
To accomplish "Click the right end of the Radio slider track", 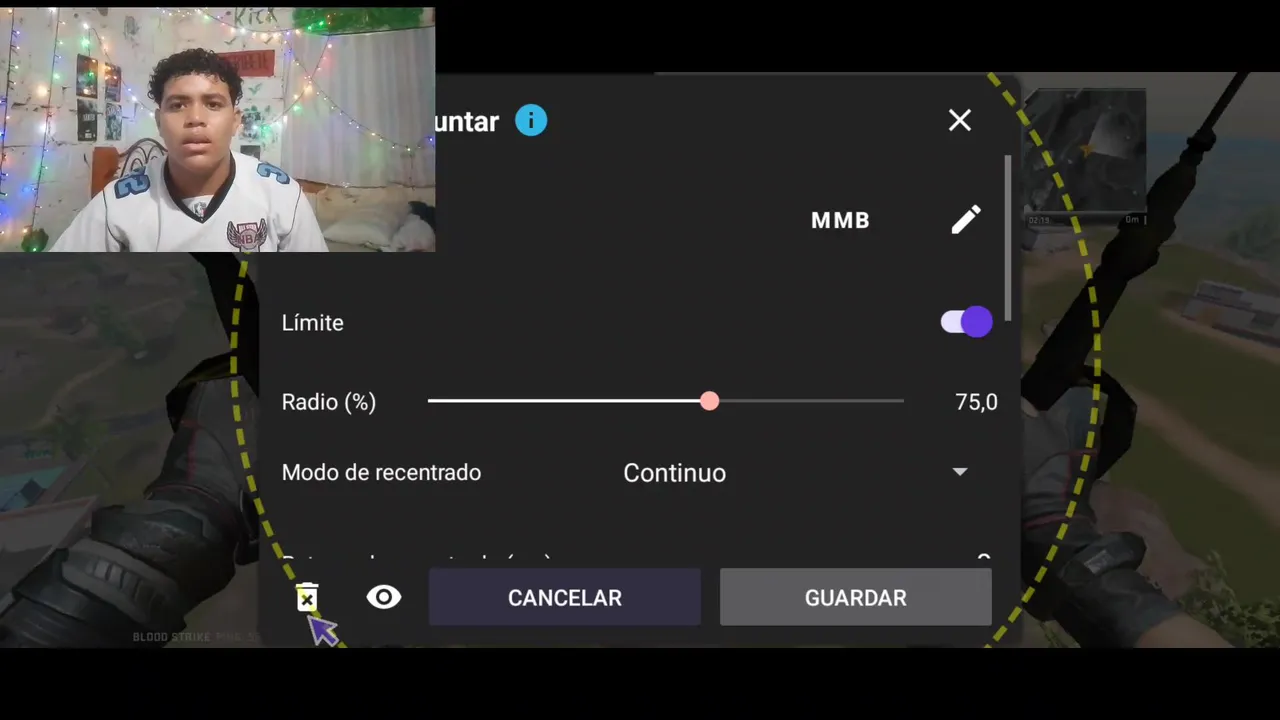I will [900, 401].
